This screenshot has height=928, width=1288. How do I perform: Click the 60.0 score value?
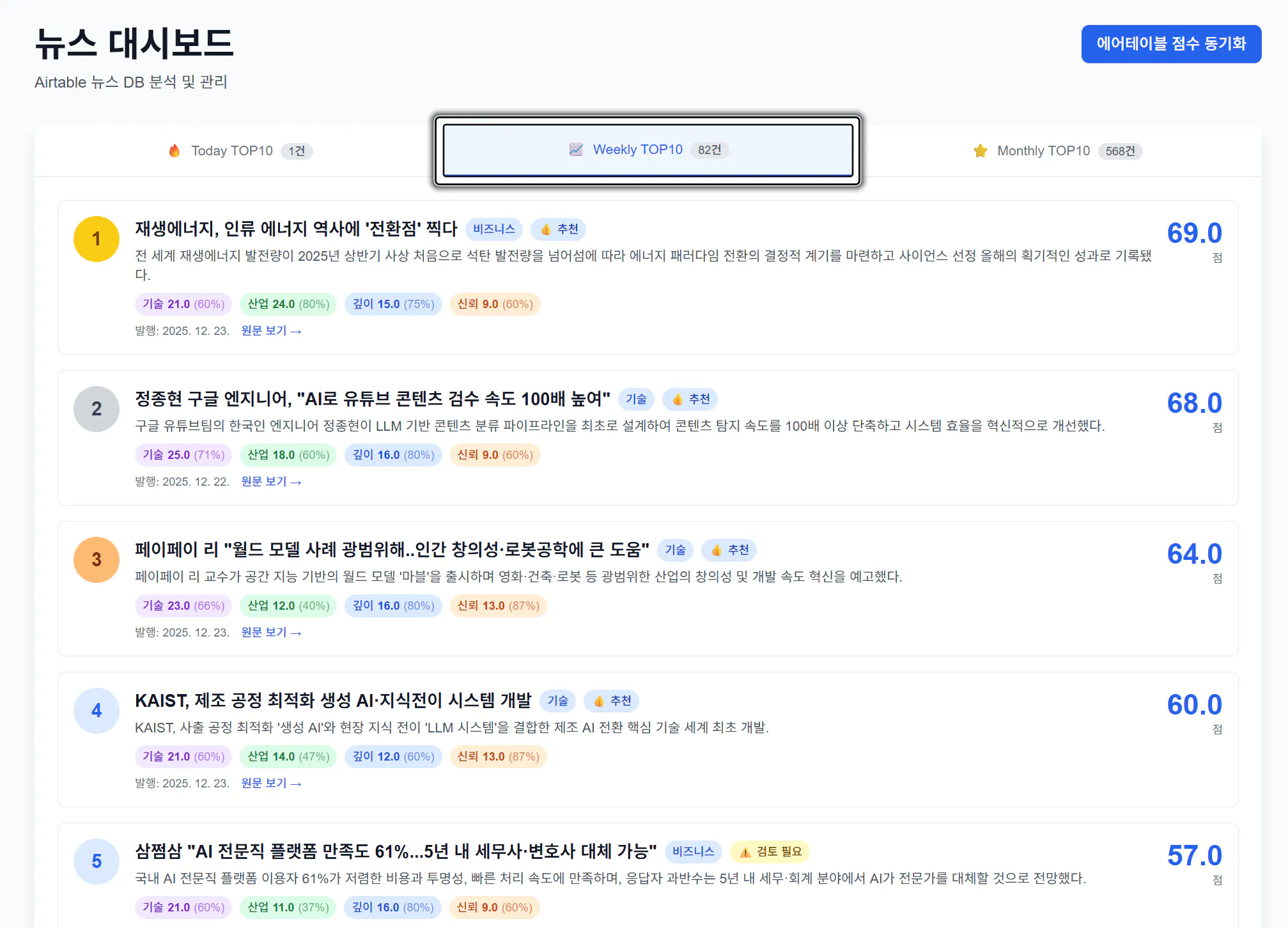pos(1194,705)
